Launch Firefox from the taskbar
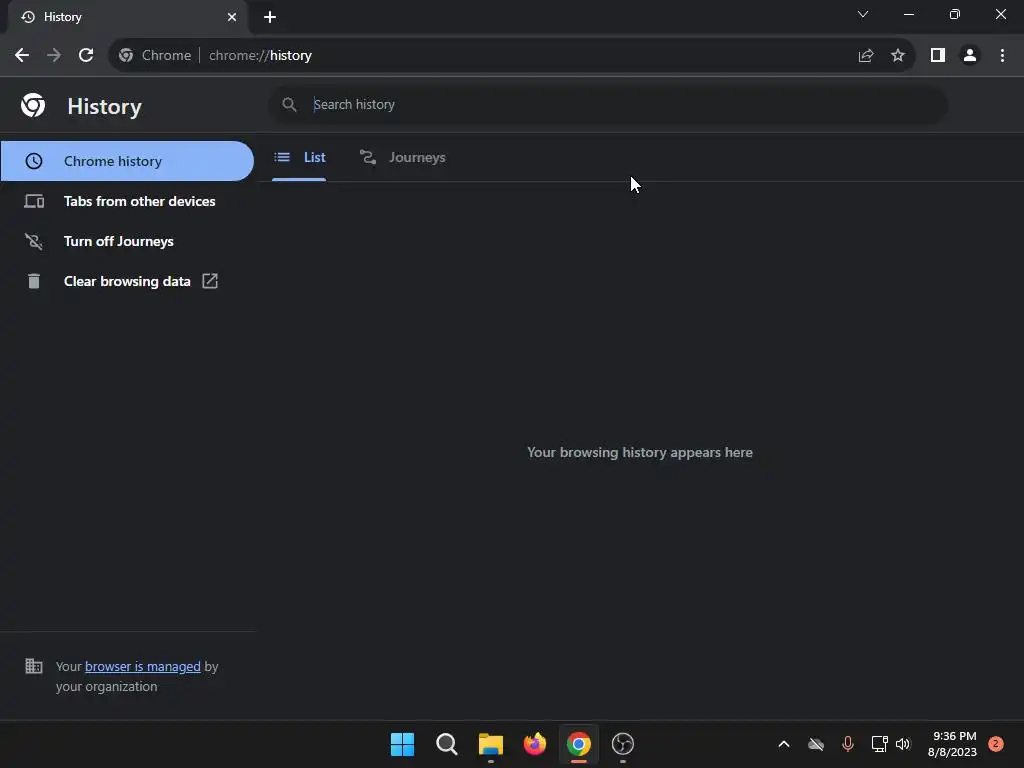The width and height of the screenshot is (1024, 768). click(x=535, y=744)
